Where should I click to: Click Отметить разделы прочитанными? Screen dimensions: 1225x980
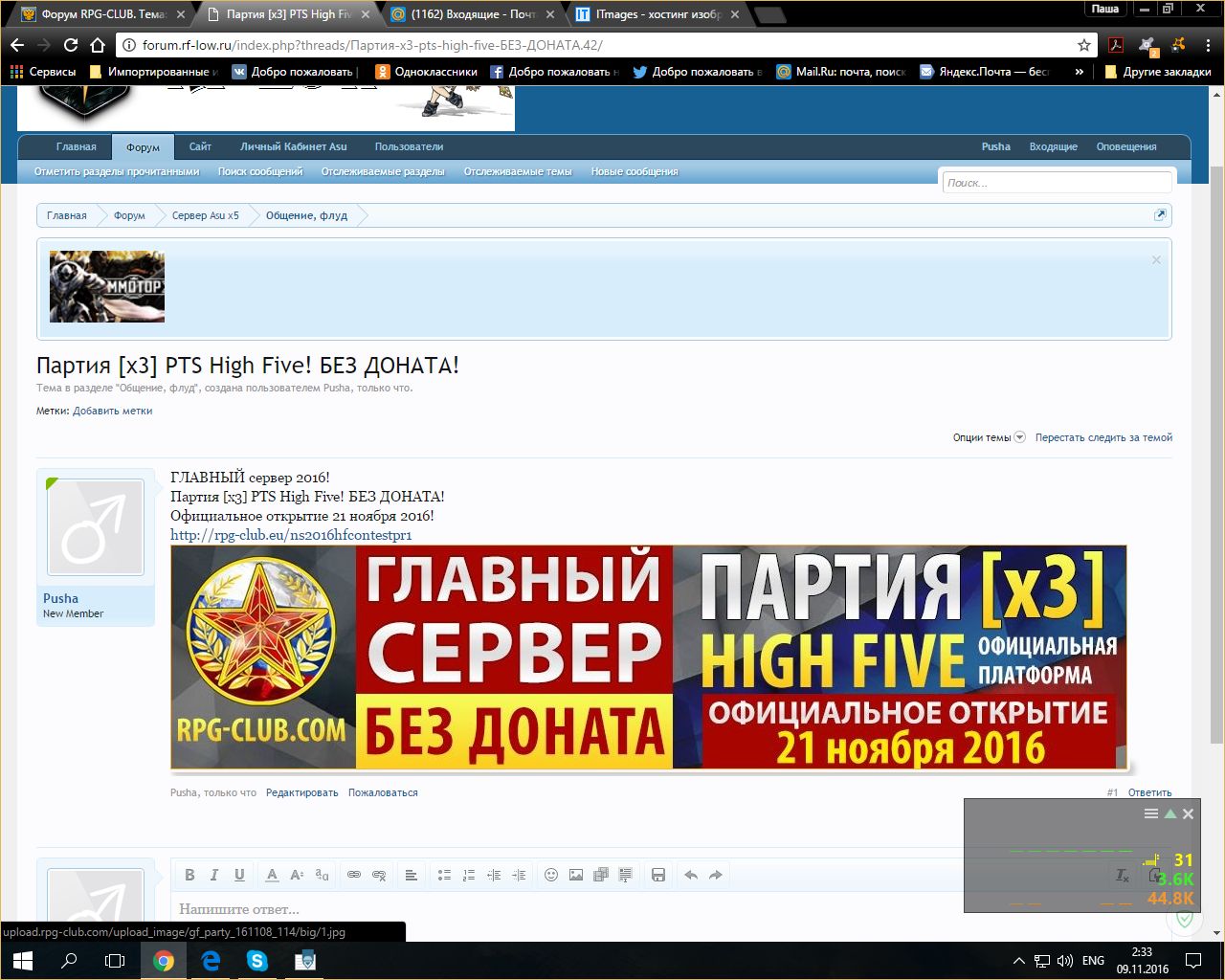(117, 171)
